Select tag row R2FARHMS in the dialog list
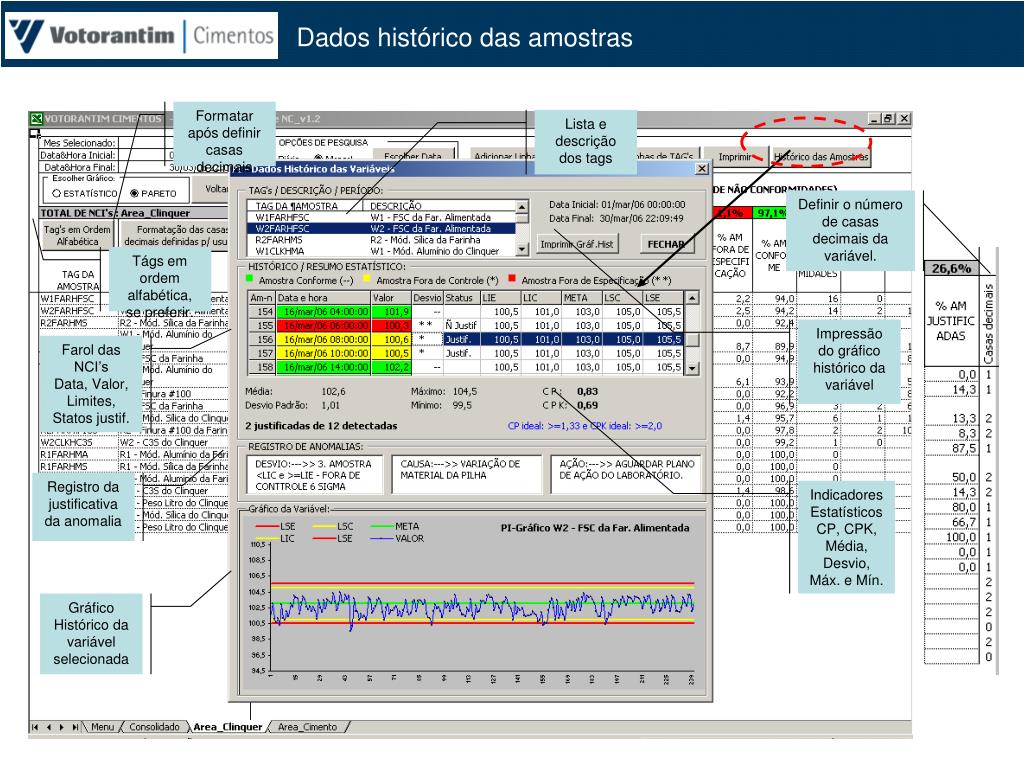 click(381, 240)
